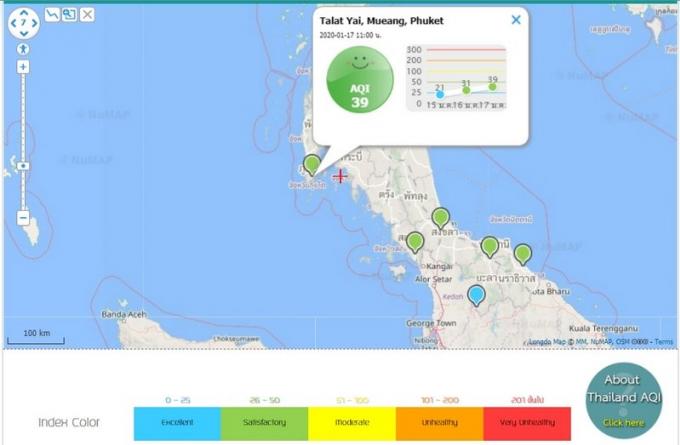
Task: Zoom out with the minus button
Action: click(x=23, y=218)
